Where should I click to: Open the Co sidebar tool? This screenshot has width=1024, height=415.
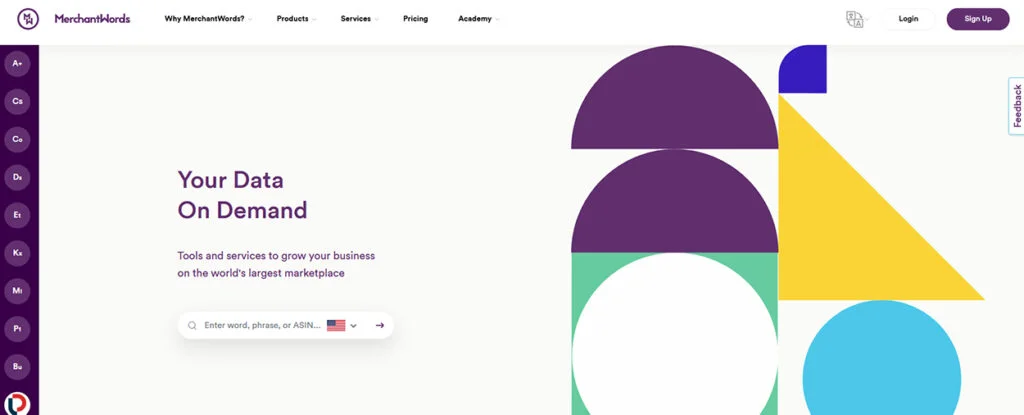pyautogui.click(x=18, y=139)
